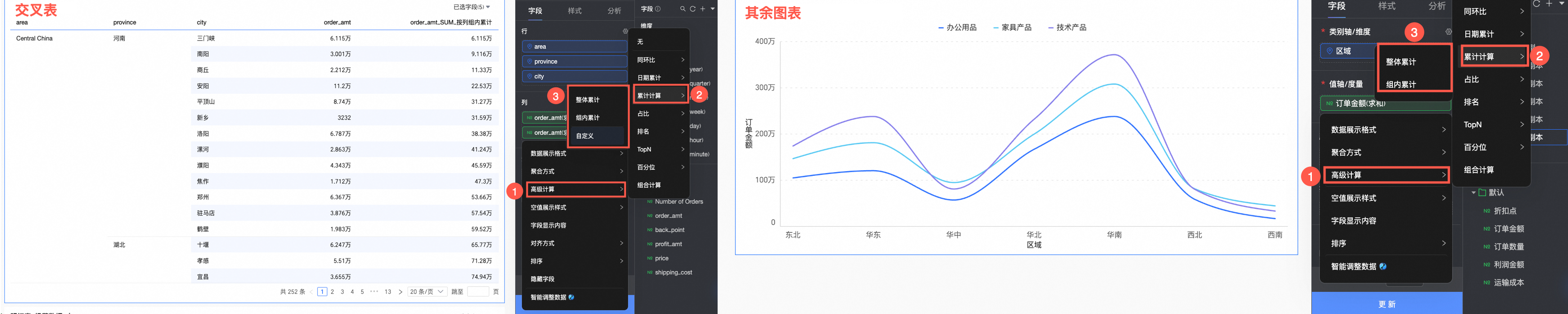
Task: Click the city pill in the row section
Action: [x=574, y=76]
